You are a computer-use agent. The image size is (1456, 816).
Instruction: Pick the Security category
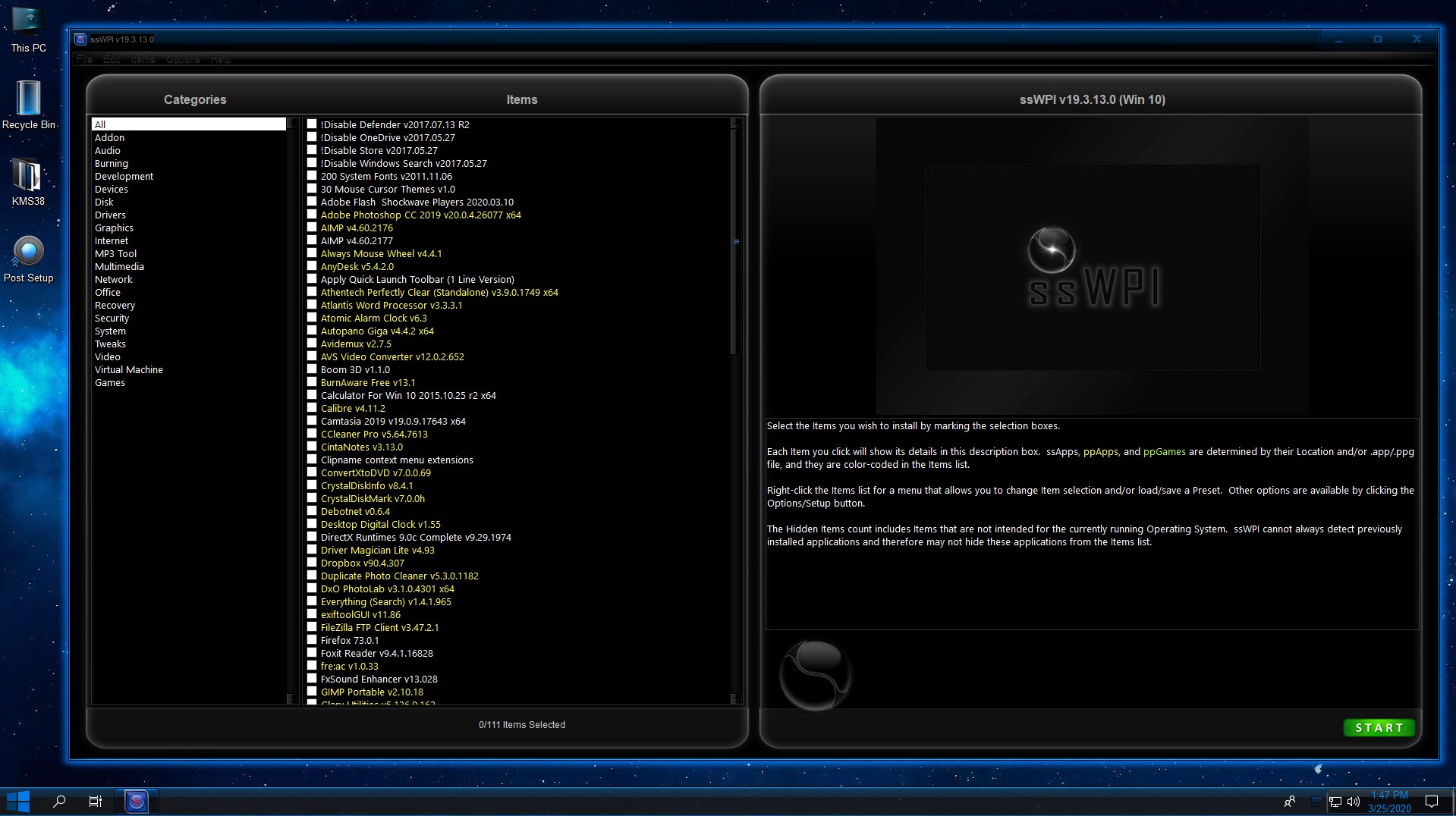click(x=112, y=318)
